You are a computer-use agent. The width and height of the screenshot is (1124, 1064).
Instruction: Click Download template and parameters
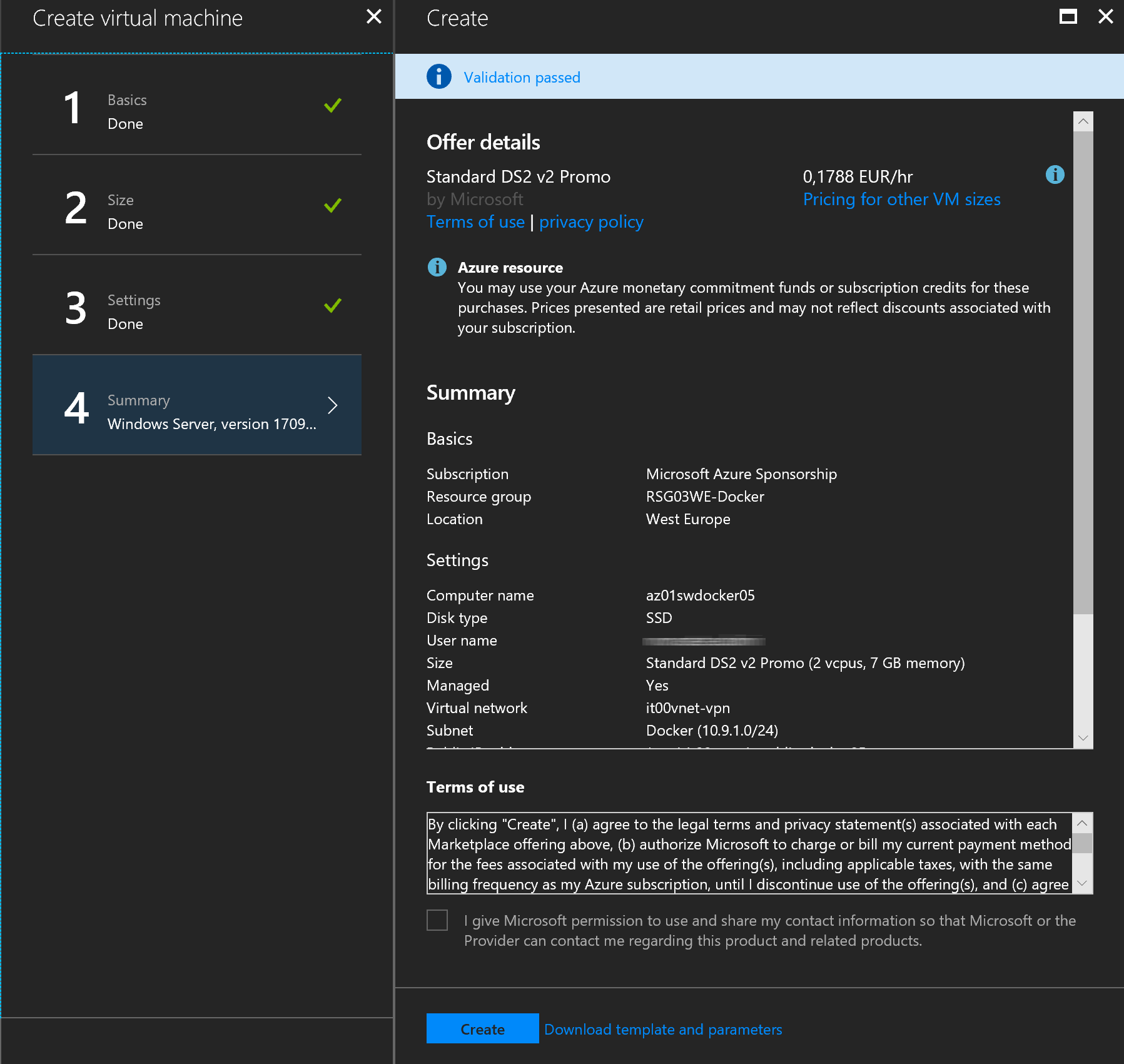(663, 1029)
